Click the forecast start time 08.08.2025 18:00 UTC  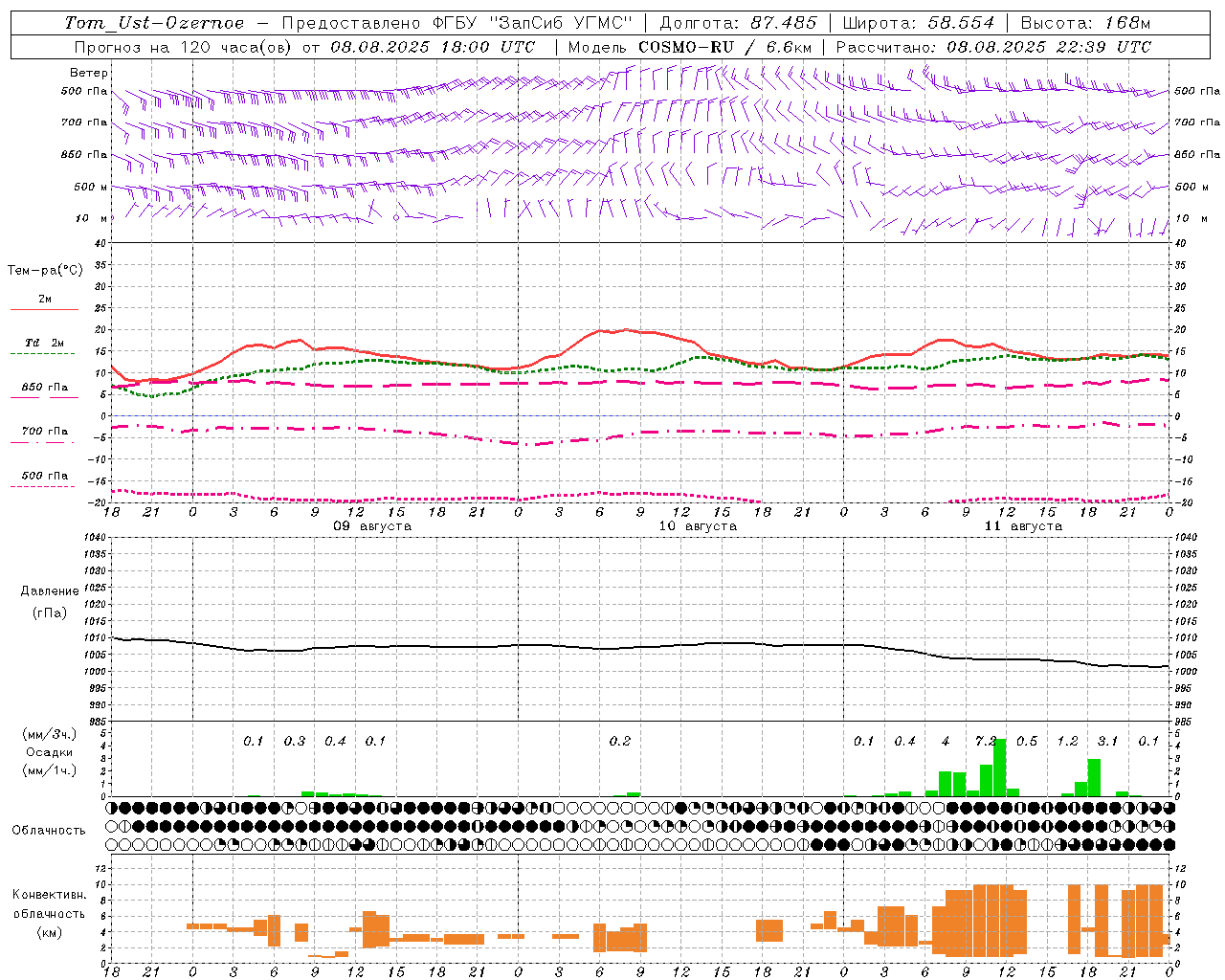coord(433,47)
